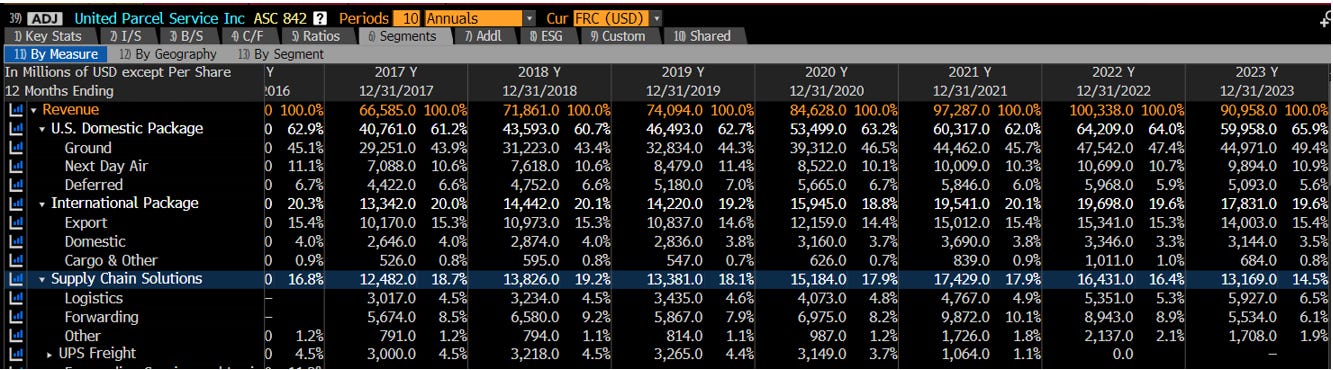Viewport: 1333px width, 370px height.
Task: Open chart icon for Logistics row
Action: tap(15, 298)
